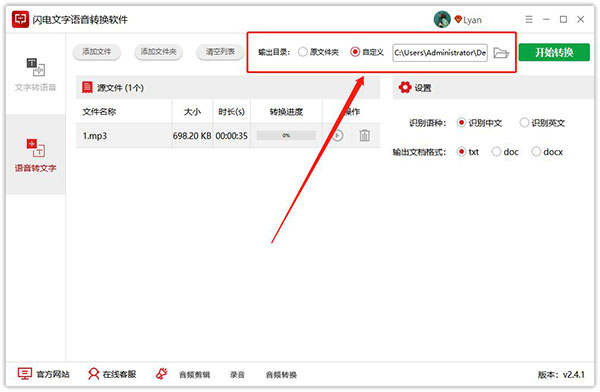Screen dimensions: 600x392
Task: Choose 识别英文 language option
Action: coord(524,122)
